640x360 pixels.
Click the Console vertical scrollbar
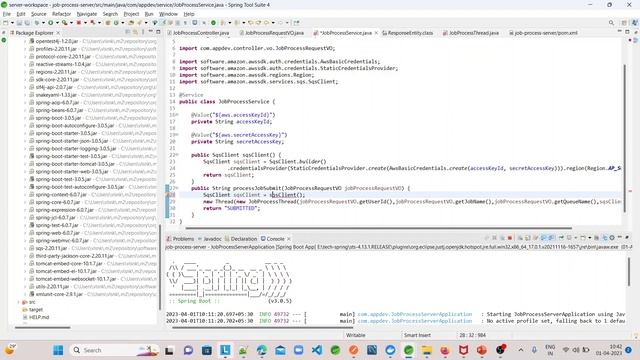click(629, 272)
